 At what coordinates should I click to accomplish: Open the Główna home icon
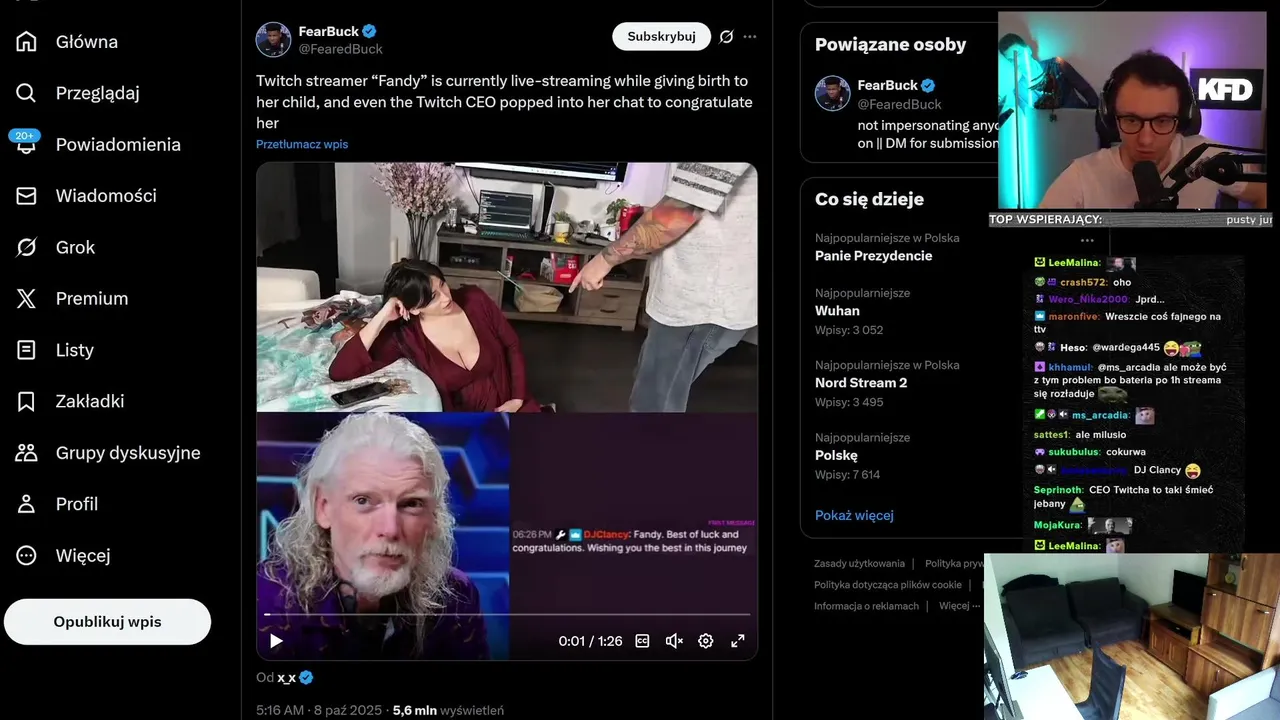tap(27, 41)
